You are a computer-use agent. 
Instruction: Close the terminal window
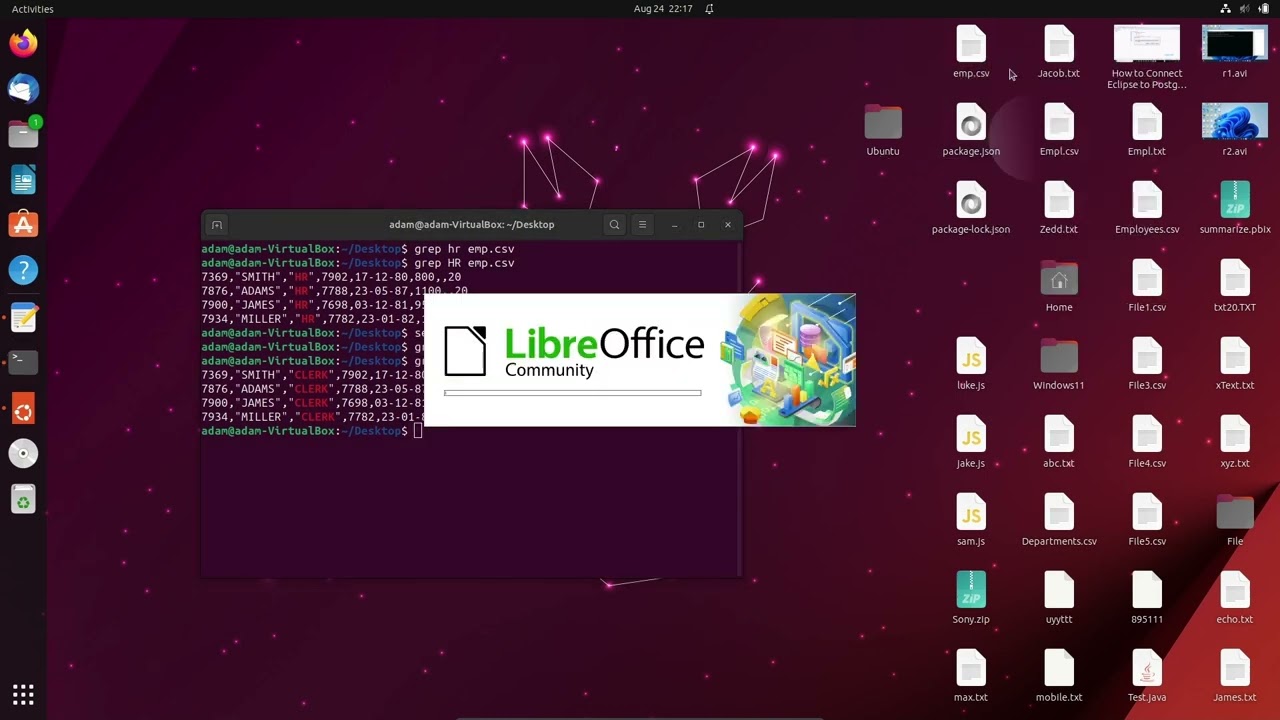point(728,225)
